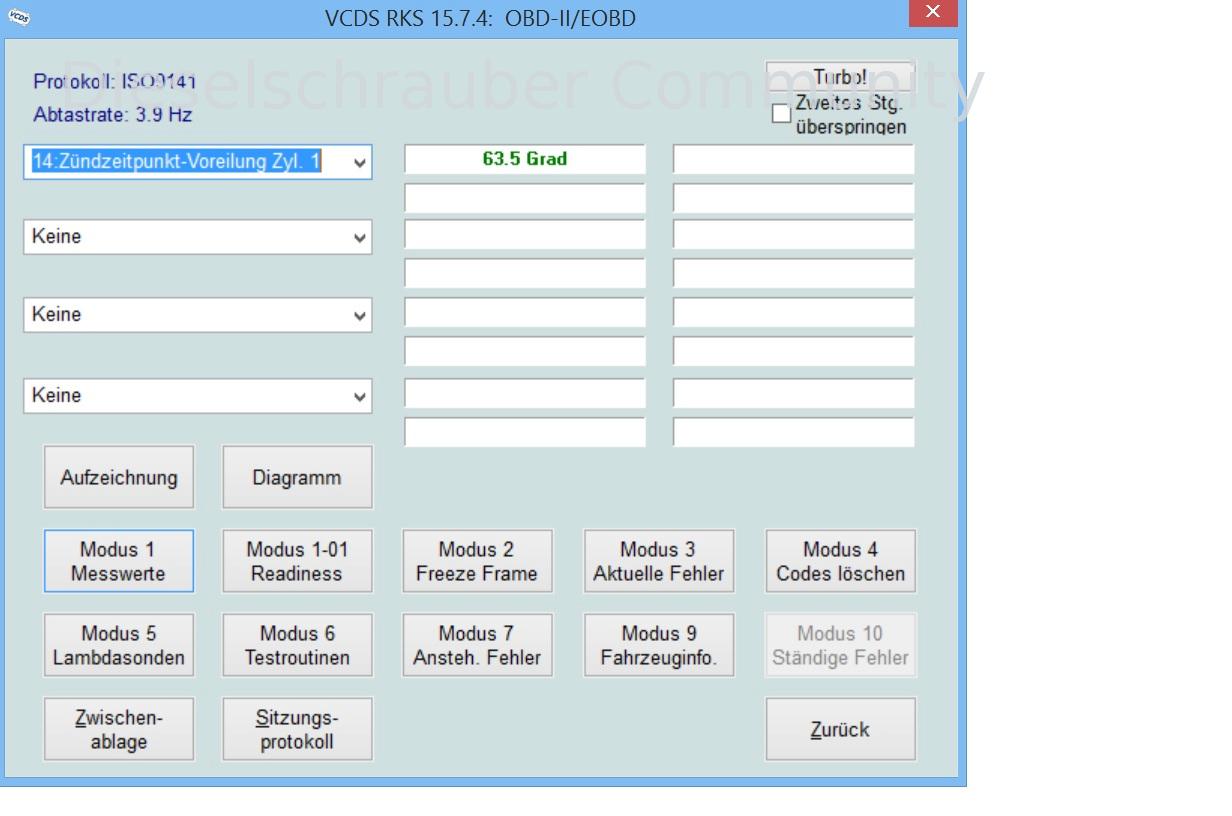Close the VCDS OBD-II/EOBD window
The height and width of the screenshot is (816, 1232).
[x=933, y=12]
